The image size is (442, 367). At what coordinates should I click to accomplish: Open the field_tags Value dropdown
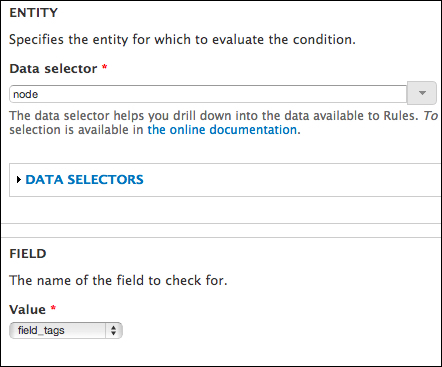pyautogui.click(x=66, y=331)
